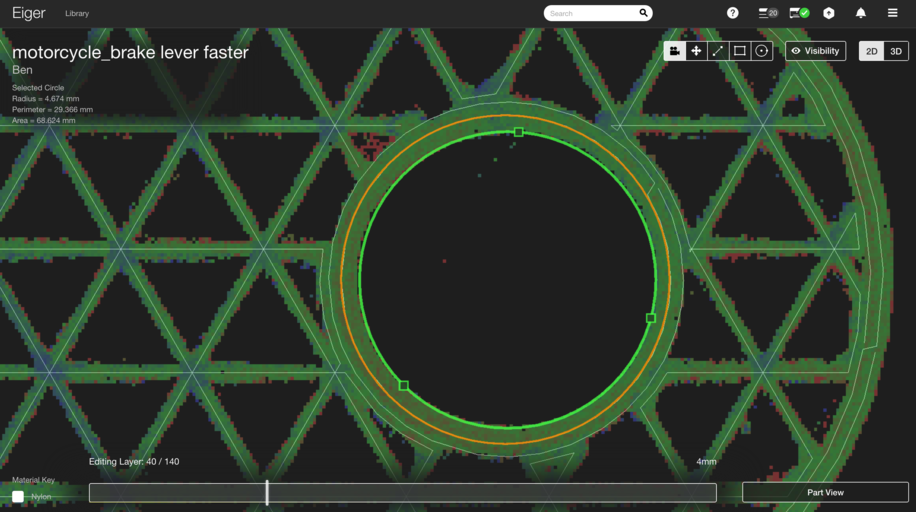Switch to 2D view
This screenshot has width=916, height=512.
pyautogui.click(x=871, y=51)
